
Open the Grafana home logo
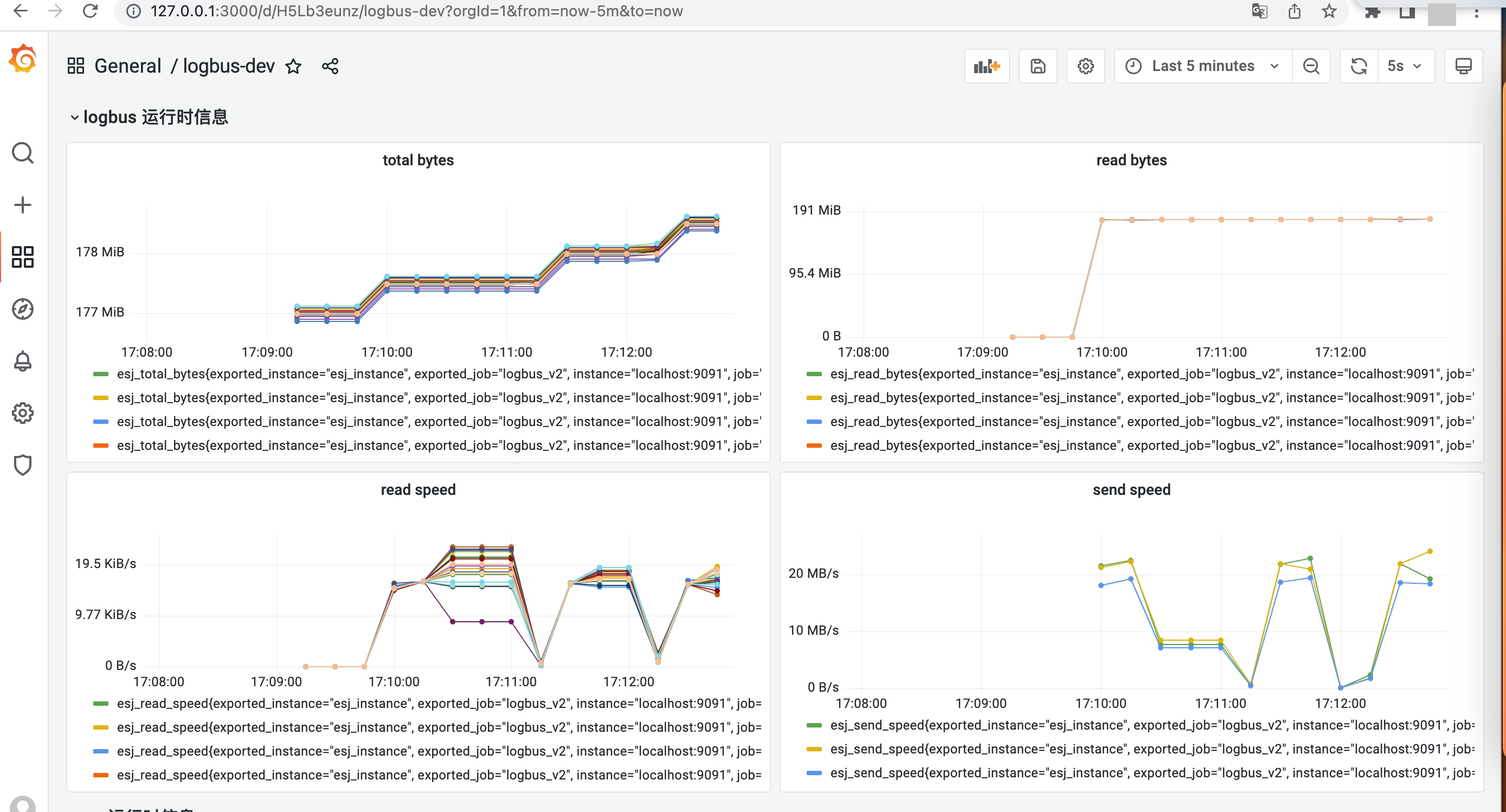pos(23,59)
